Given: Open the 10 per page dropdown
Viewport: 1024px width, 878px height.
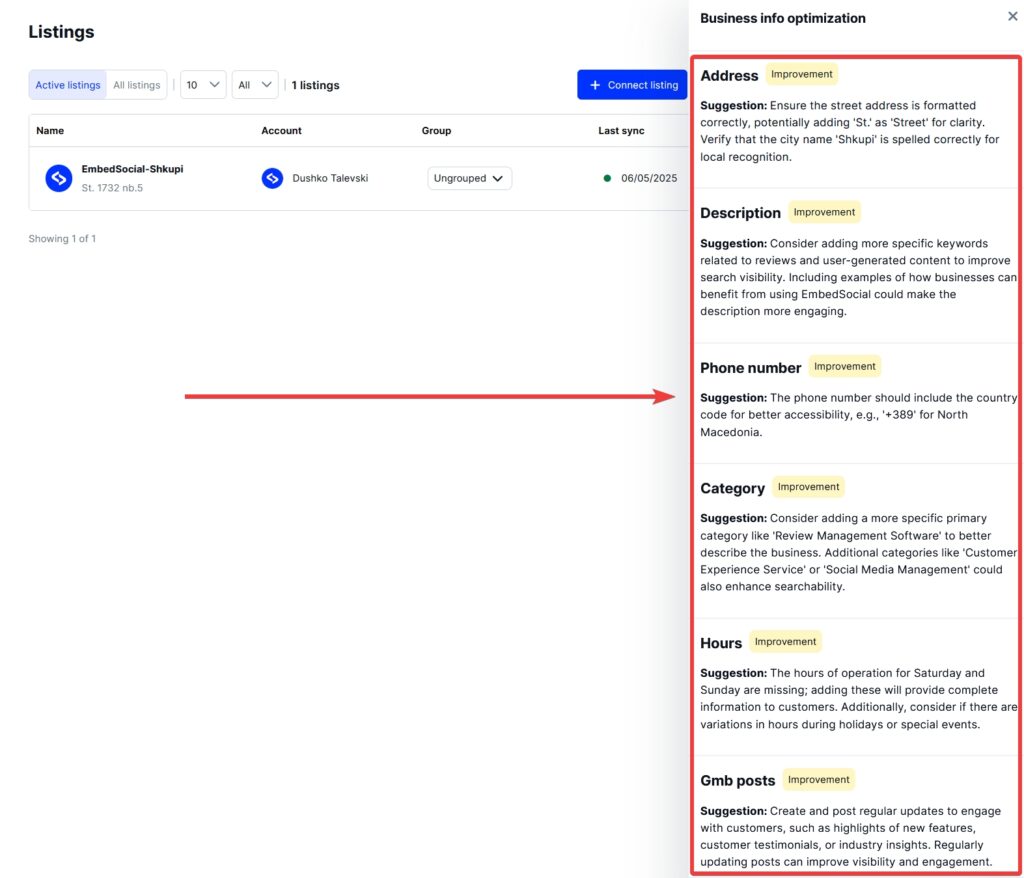Looking at the screenshot, I should (203, 85).
